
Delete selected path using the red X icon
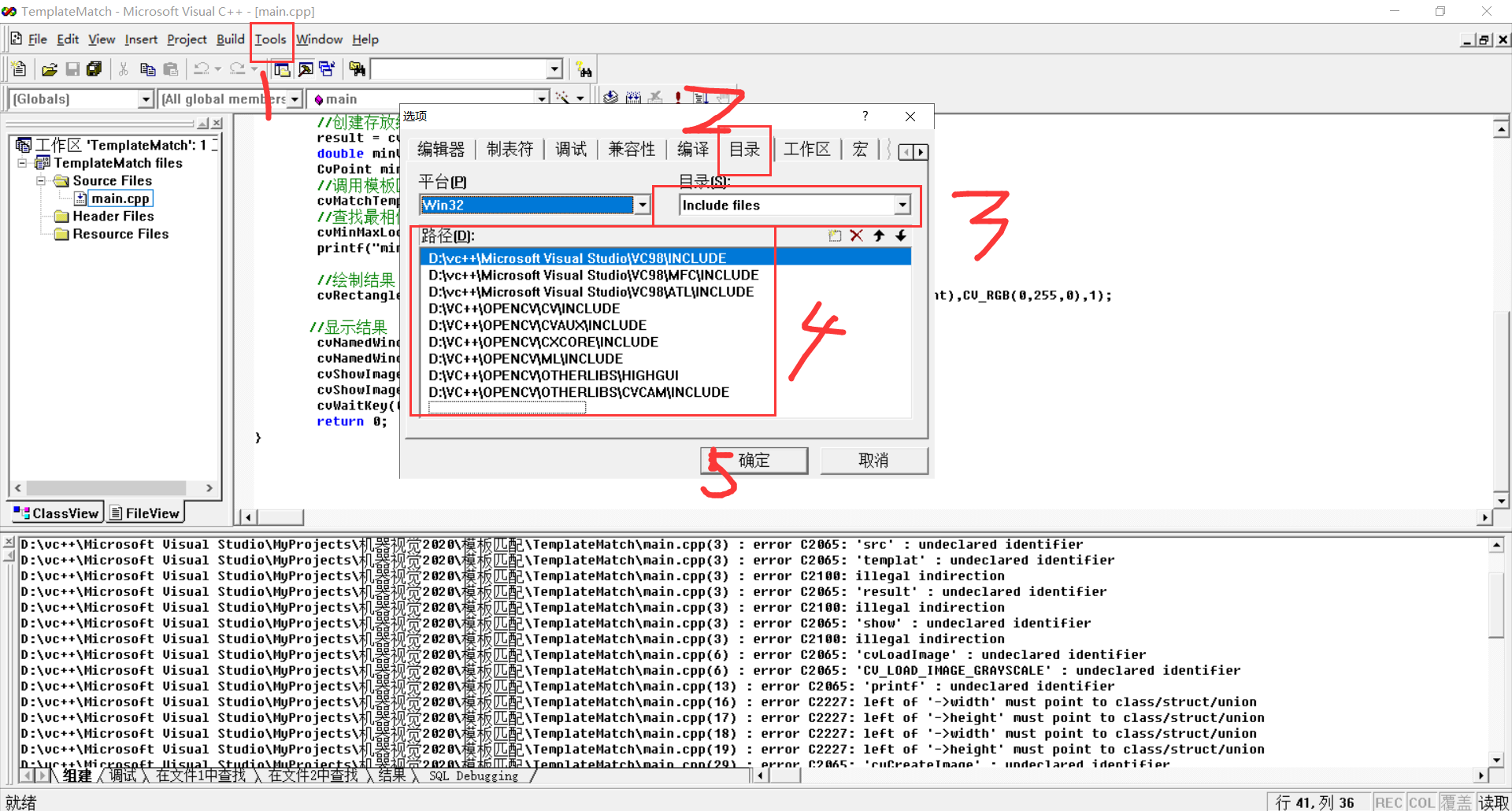[x=857, y=235]
